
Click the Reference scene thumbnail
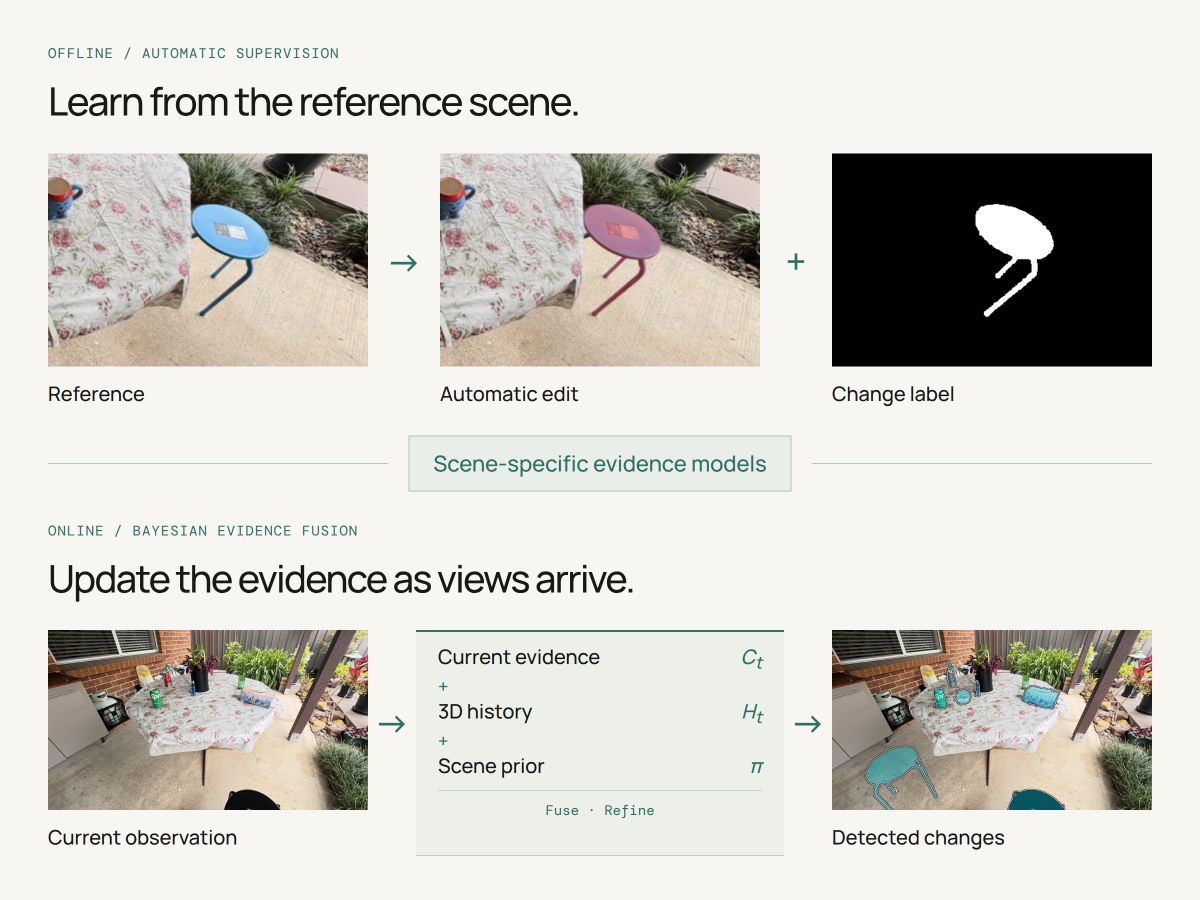(x=208, y=260)
